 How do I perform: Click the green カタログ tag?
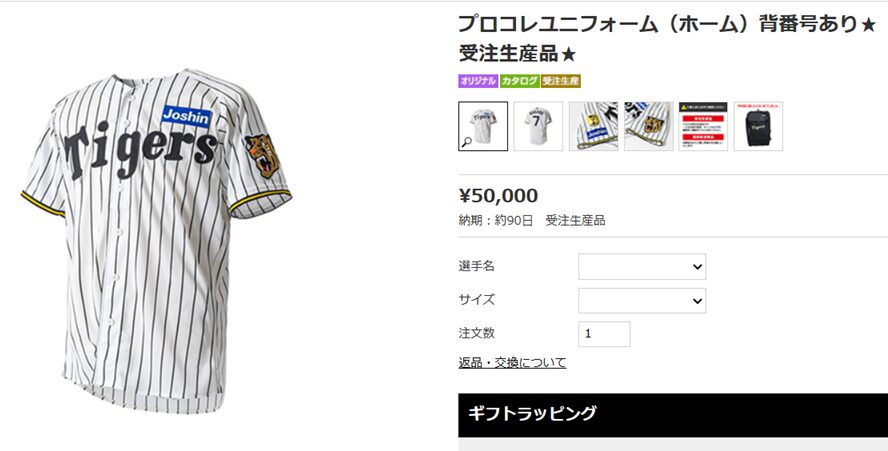519,81
